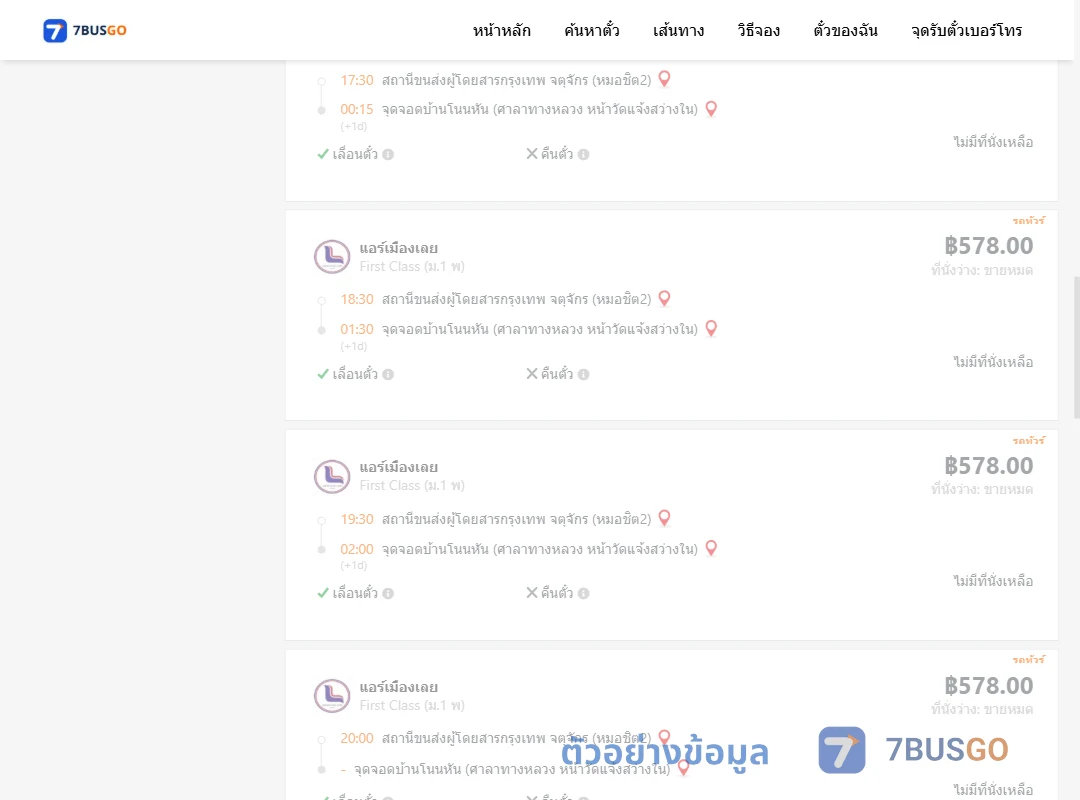This screenshot has width=1080, height=800.
Task: Click เลื่อนตั๋ว label in the 18:30 trip
Action: coord(355,374)
